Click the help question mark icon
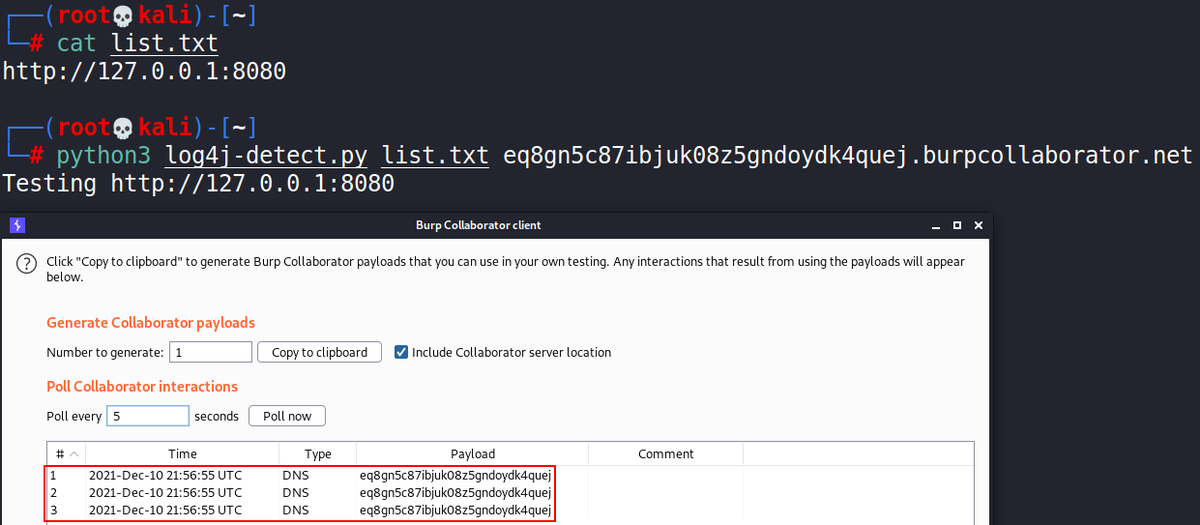The height and width of the screenshot is (525, 1200). pyautogui.click(x=25, y=266)
